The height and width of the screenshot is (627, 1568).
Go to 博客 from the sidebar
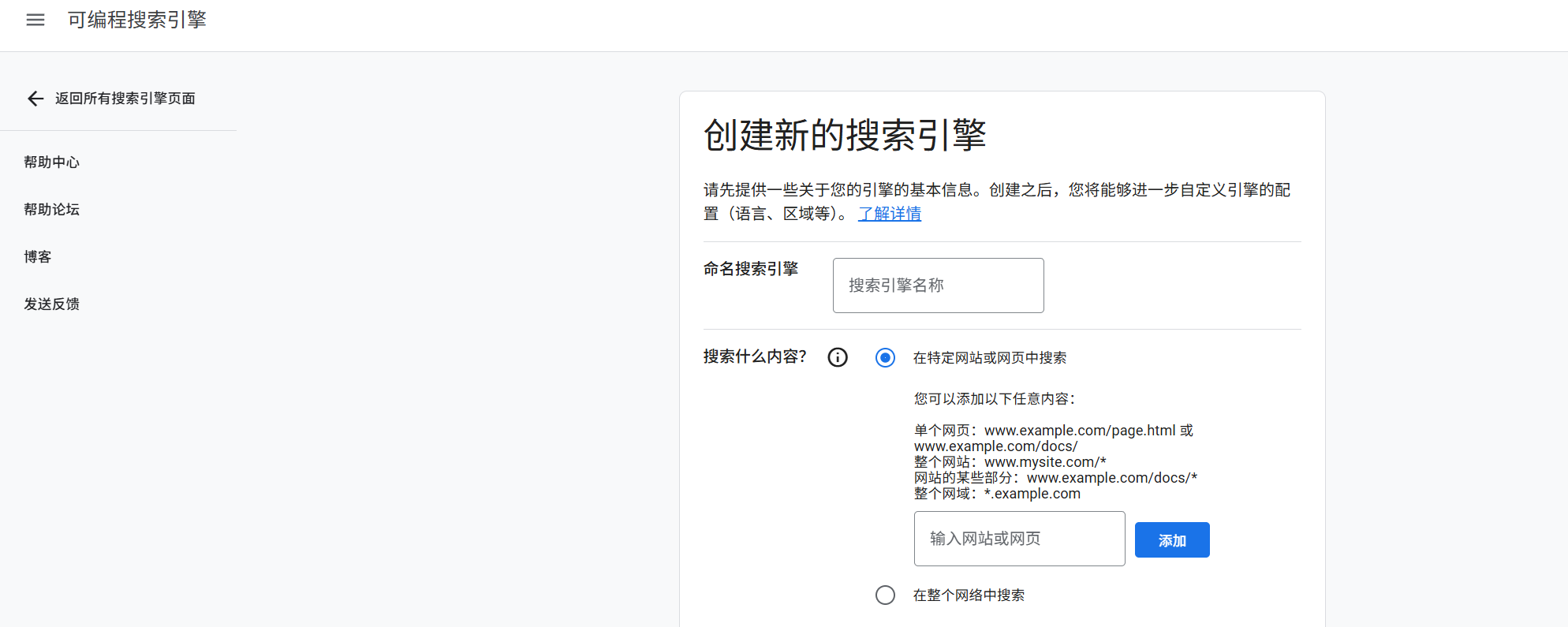coord(38,257)
